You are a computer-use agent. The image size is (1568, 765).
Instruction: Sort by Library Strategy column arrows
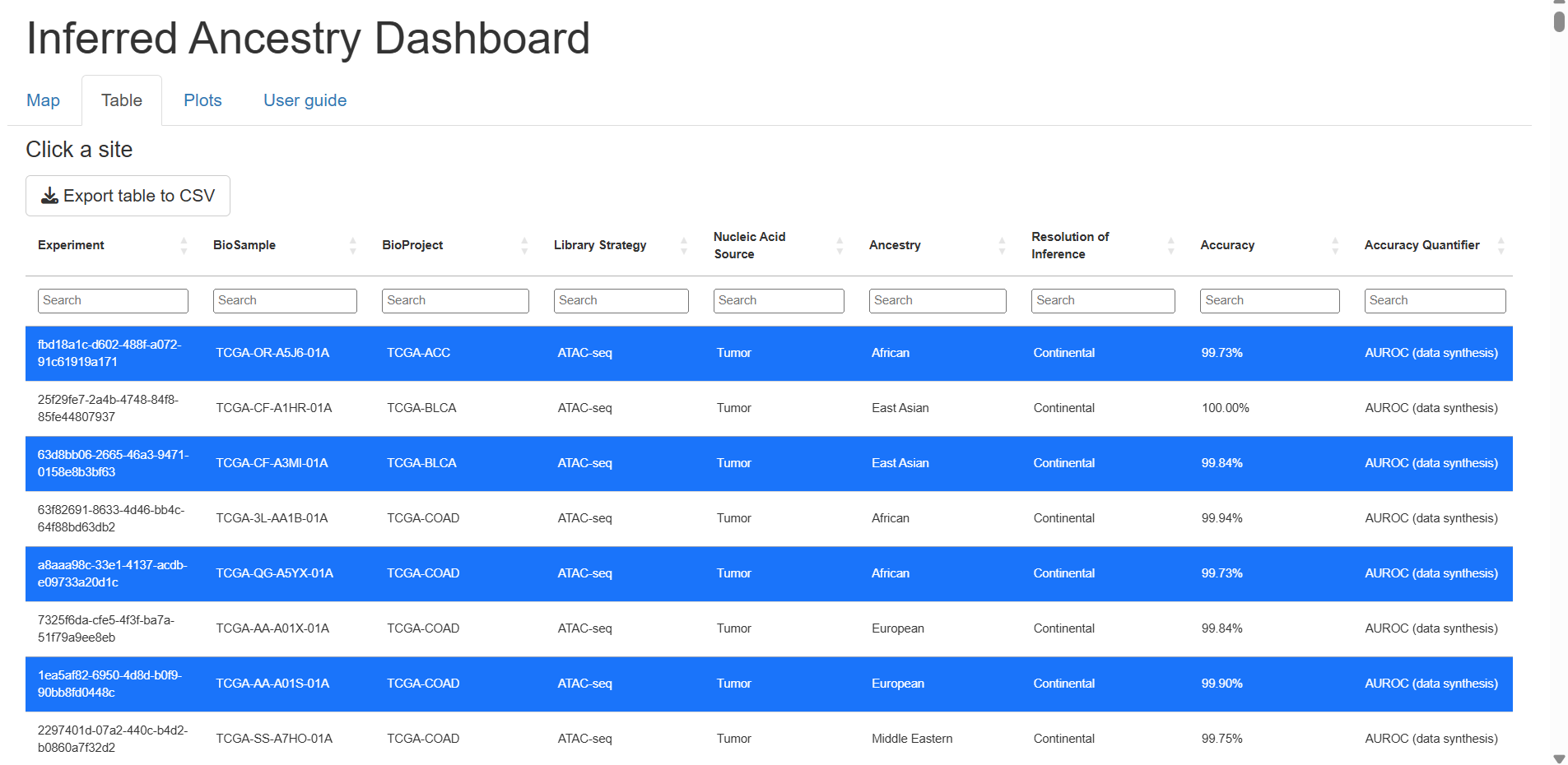tap(683, 245)
